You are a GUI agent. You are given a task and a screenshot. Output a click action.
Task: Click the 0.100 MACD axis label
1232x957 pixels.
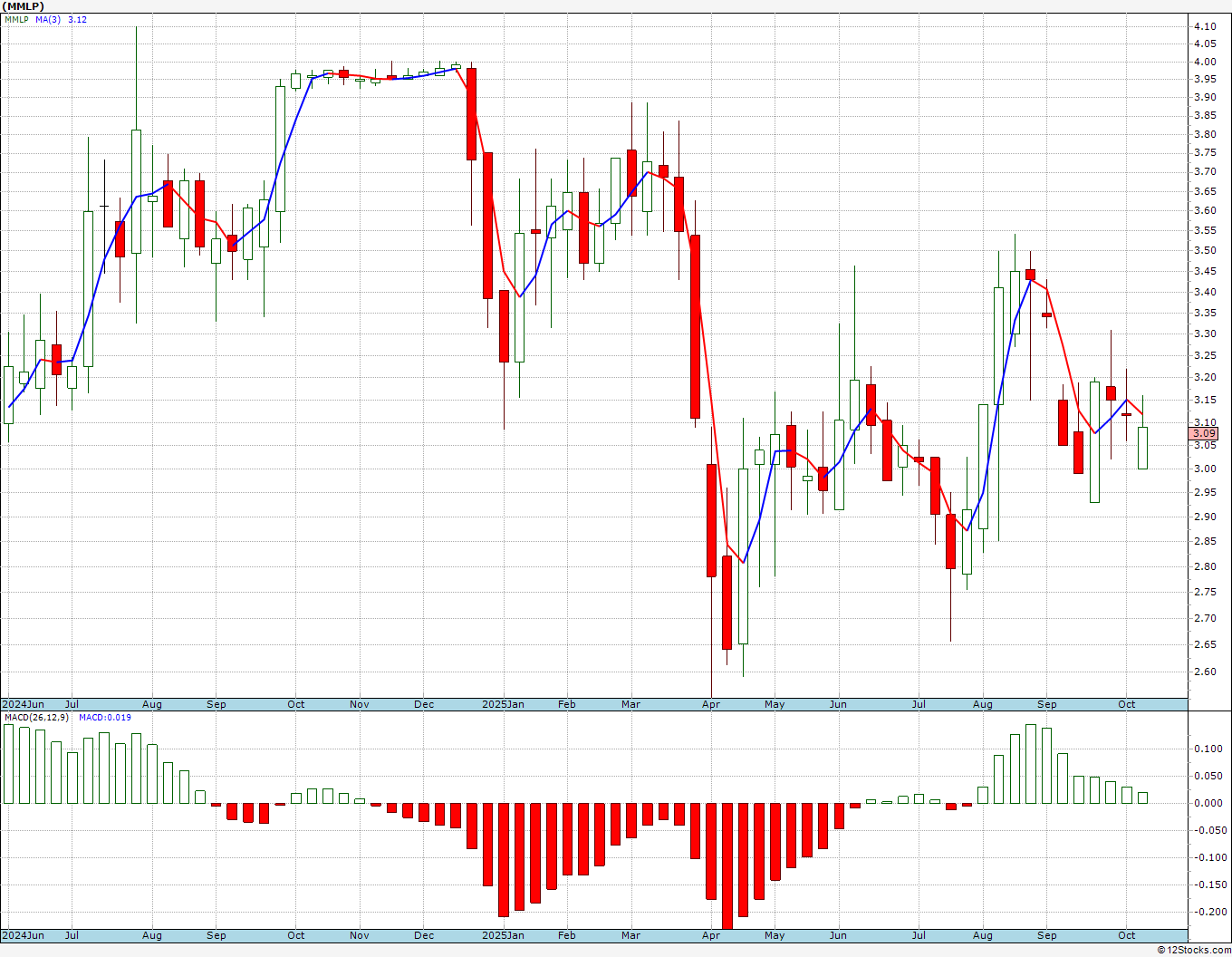click(1208, 749)
